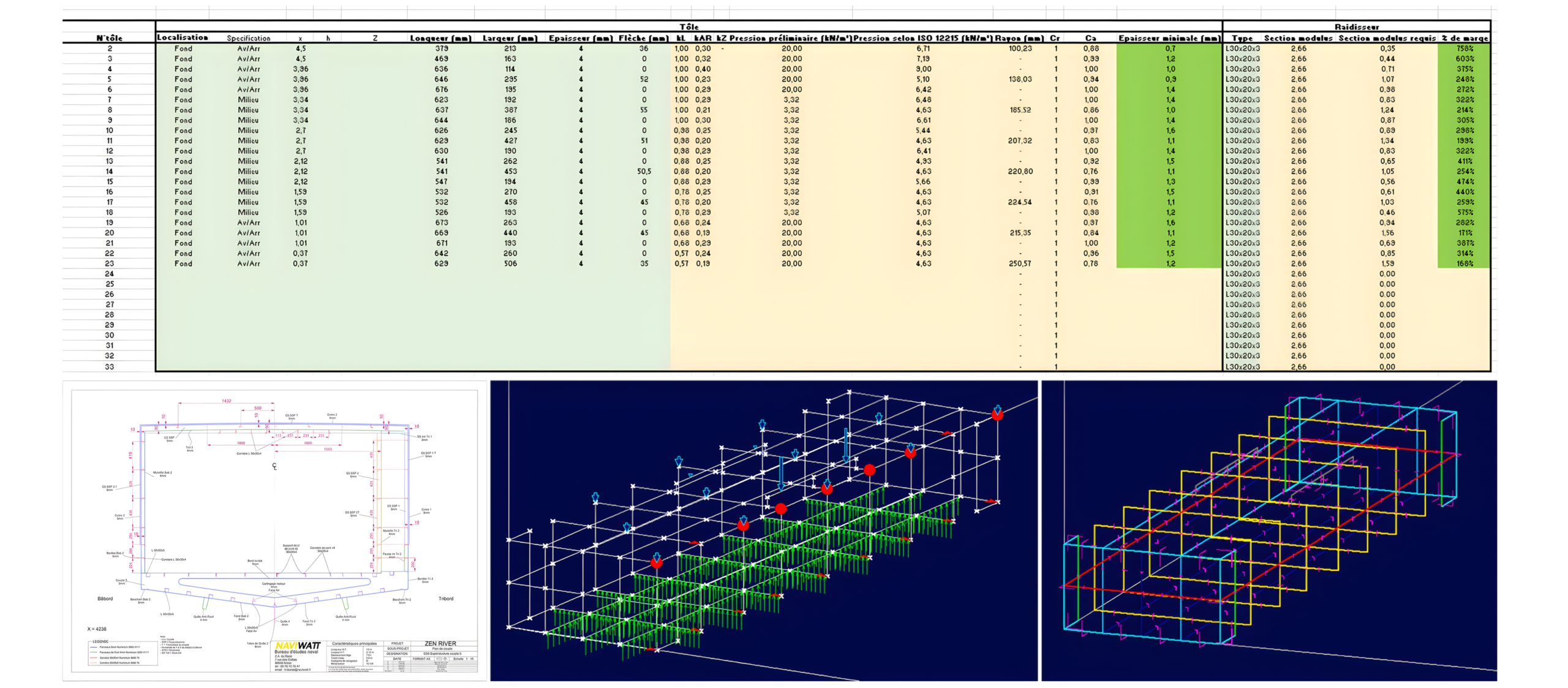This screenshot has width=1568, height=688.
Task: Click the NAVIWATT logo in the drawing
Action: coord(298,646)
